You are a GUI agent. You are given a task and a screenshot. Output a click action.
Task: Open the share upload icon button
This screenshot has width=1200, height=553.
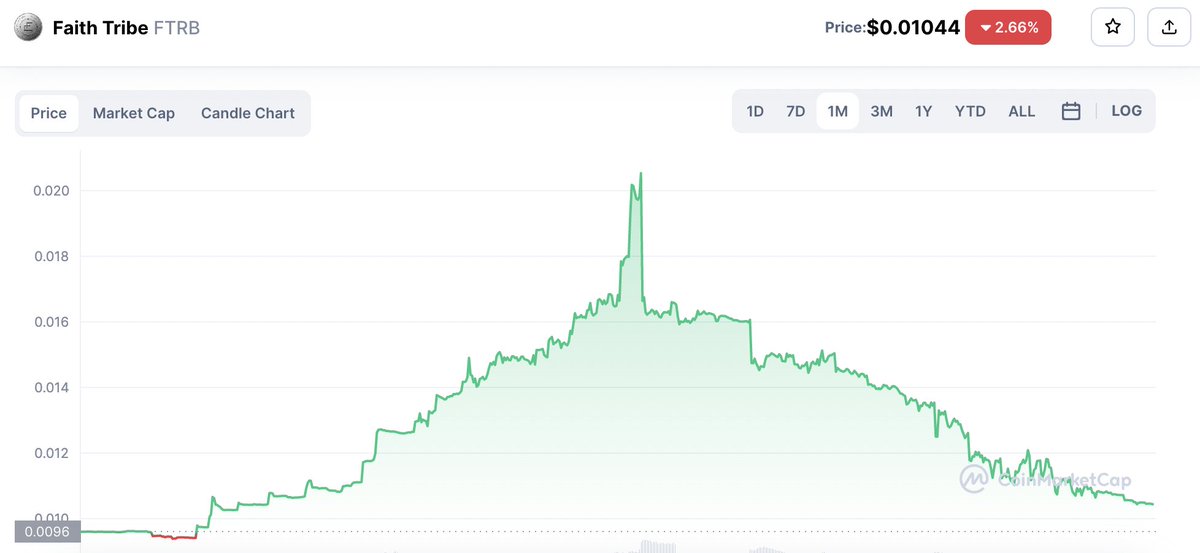[x=1169, y=28]
